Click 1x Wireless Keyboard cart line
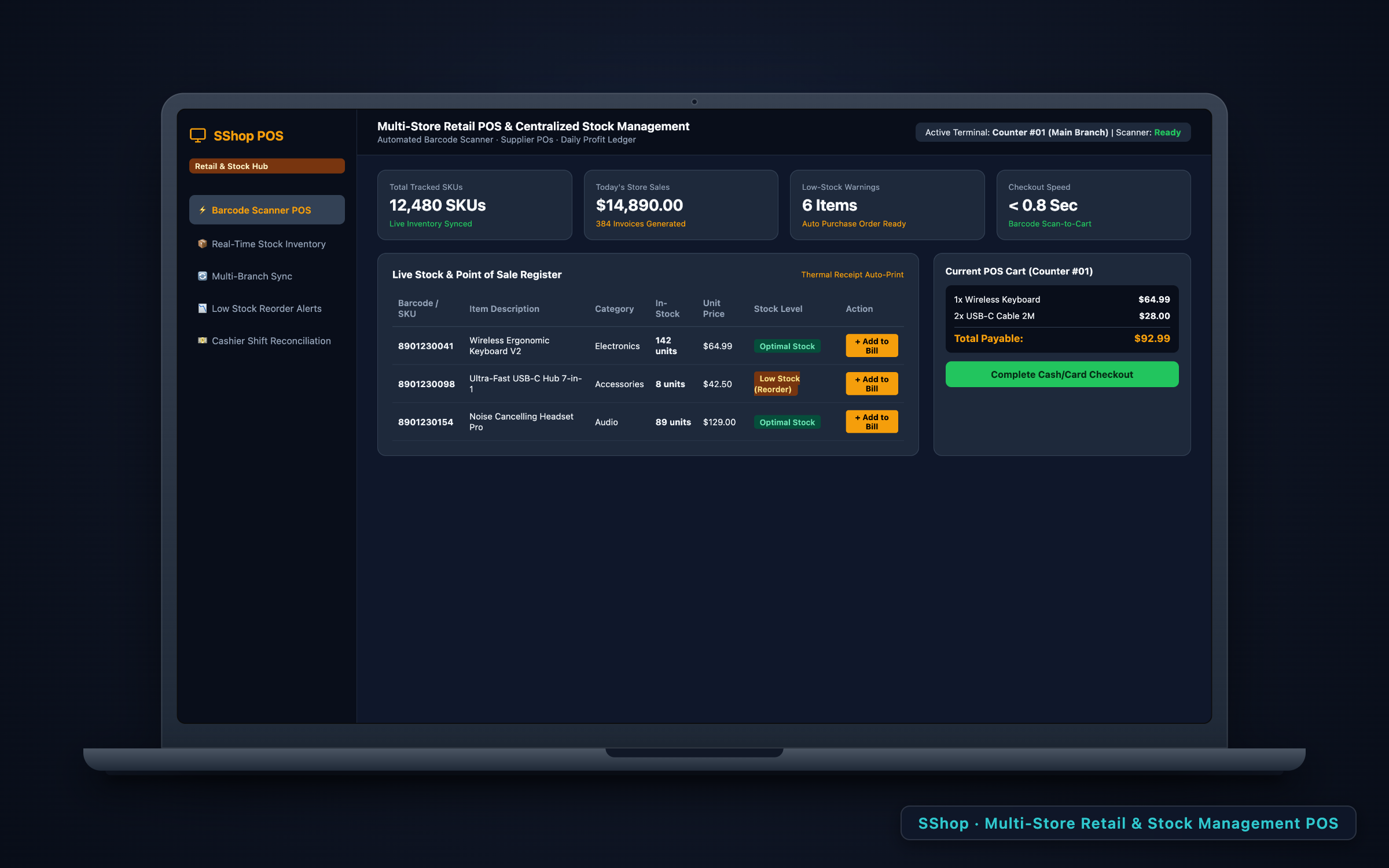The height and width of the screenshot is (868, 1389). click(1062, 300)
